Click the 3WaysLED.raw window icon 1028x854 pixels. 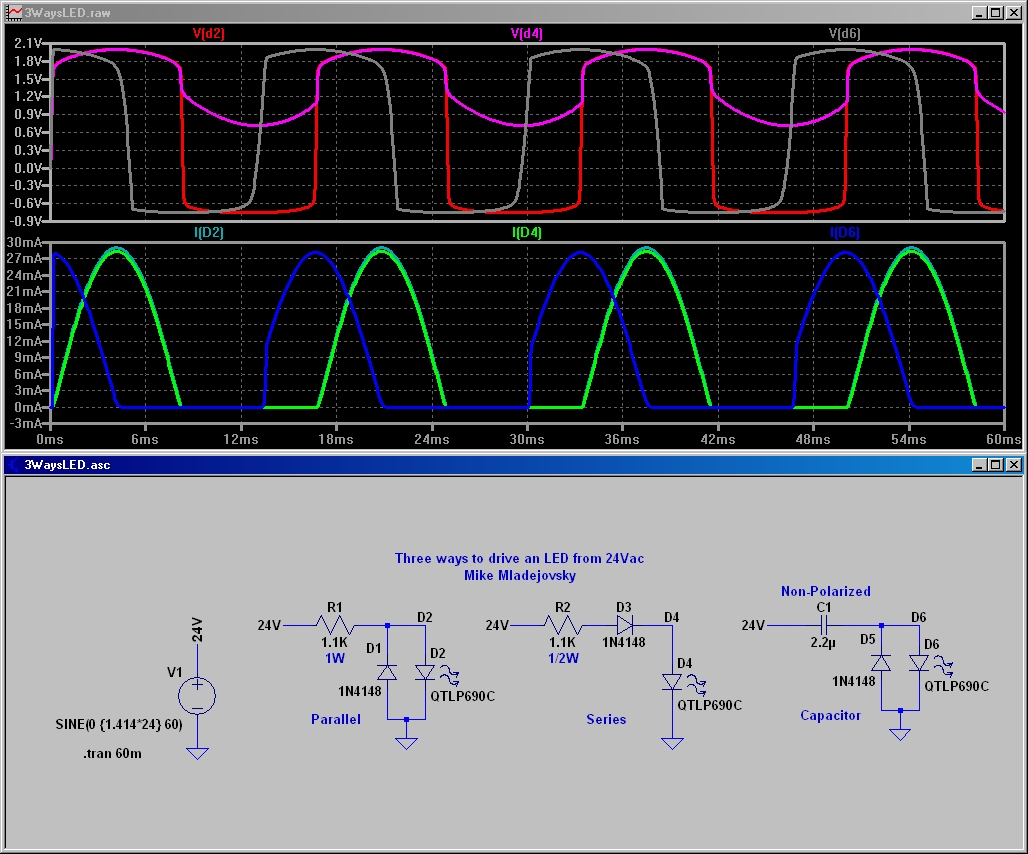point(14,12)
